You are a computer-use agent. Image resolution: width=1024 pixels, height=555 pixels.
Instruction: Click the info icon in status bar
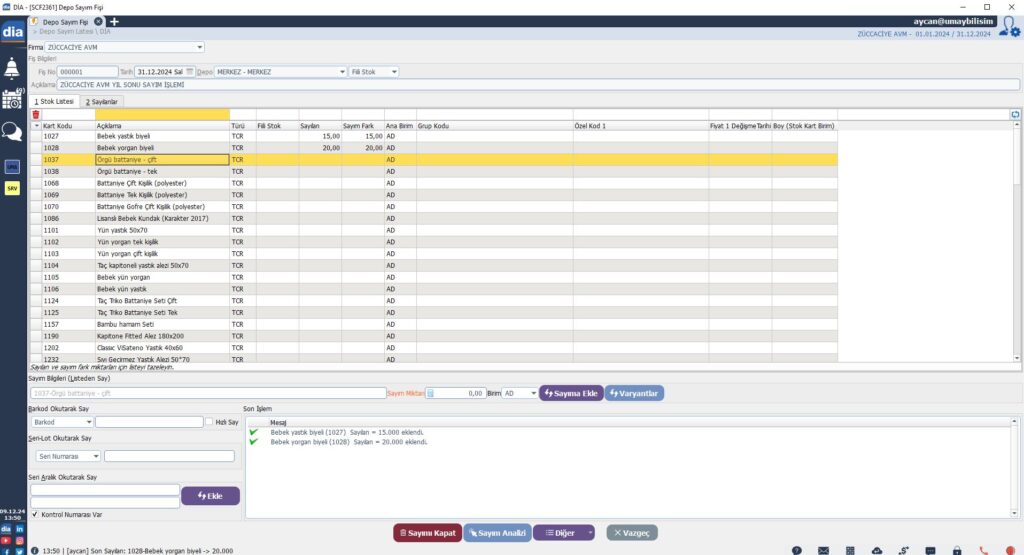35,550
